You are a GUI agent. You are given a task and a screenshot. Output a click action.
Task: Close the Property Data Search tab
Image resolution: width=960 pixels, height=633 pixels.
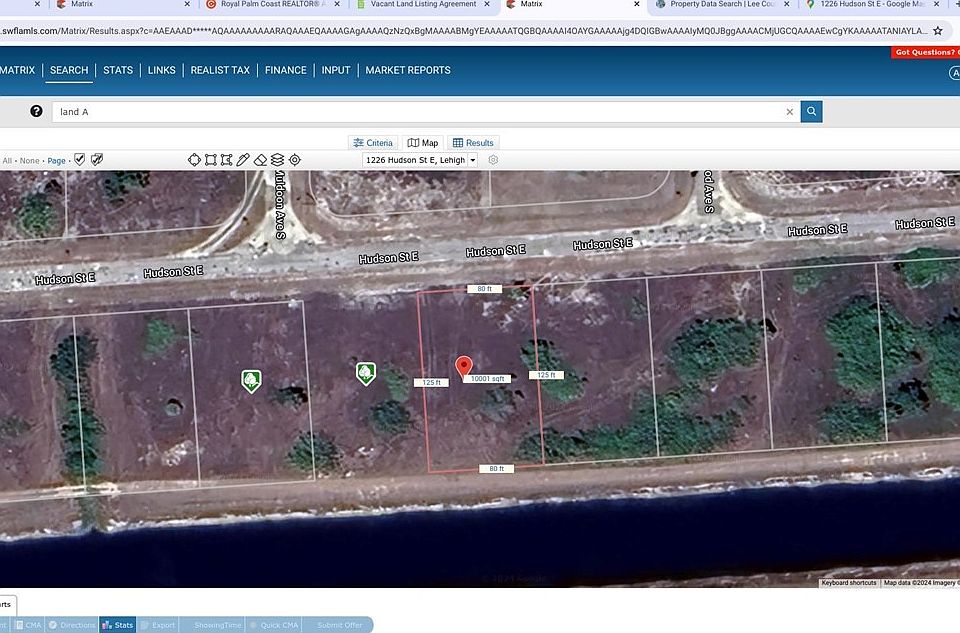tap(787, 4)
